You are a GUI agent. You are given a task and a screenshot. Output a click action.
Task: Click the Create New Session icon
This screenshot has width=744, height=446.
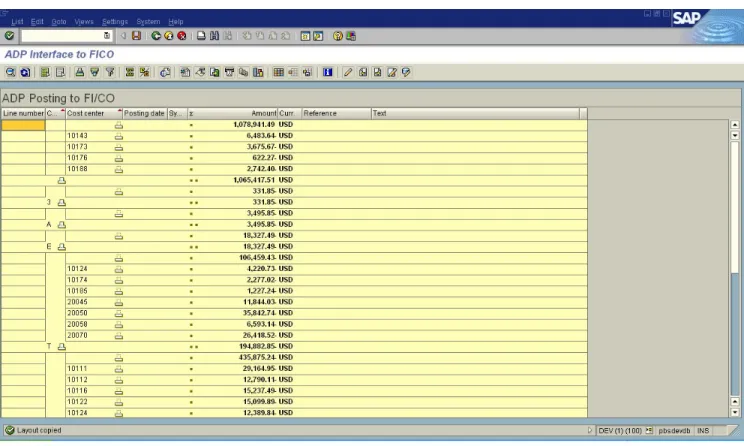click(305, 36)
